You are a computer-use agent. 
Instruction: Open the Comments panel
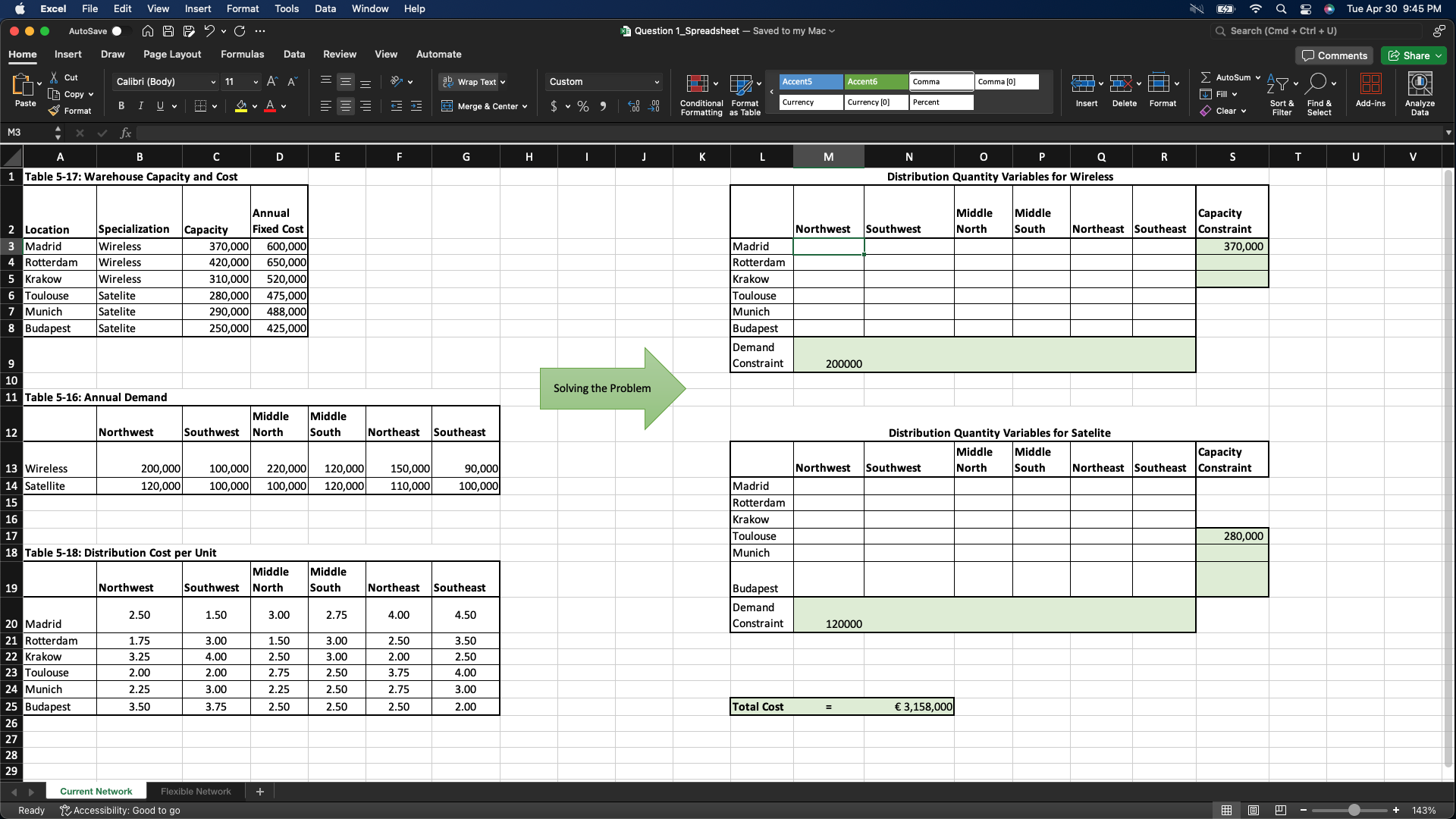[x=1334, y=55]
